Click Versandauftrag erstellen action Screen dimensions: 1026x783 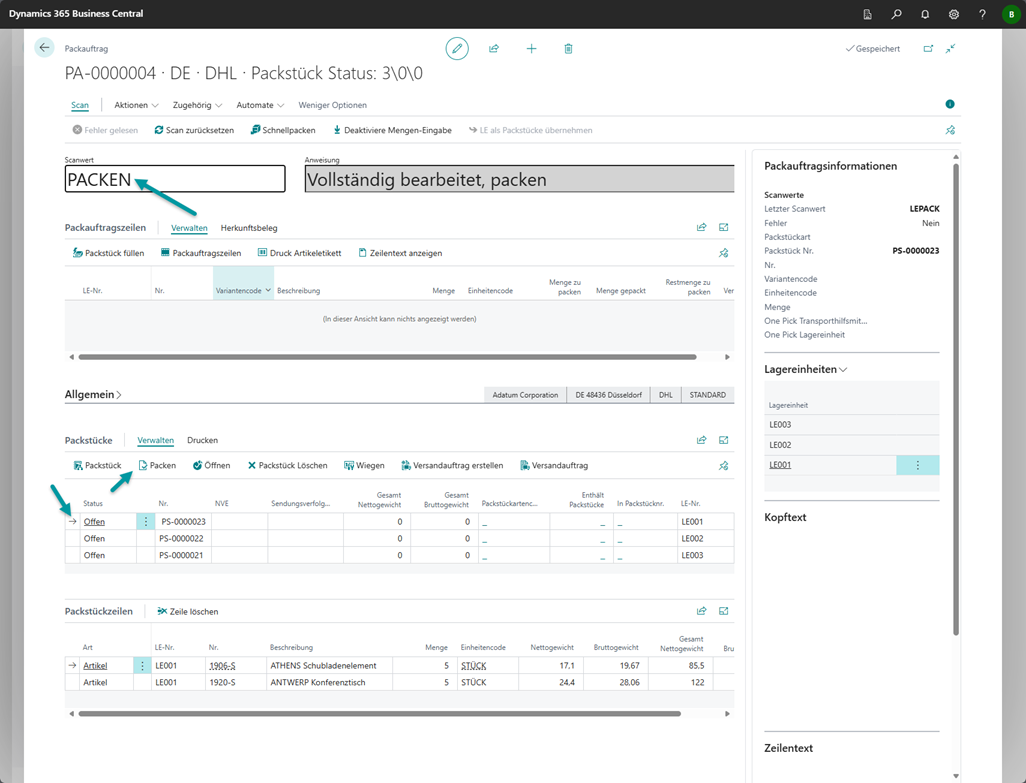coord(452,466)
